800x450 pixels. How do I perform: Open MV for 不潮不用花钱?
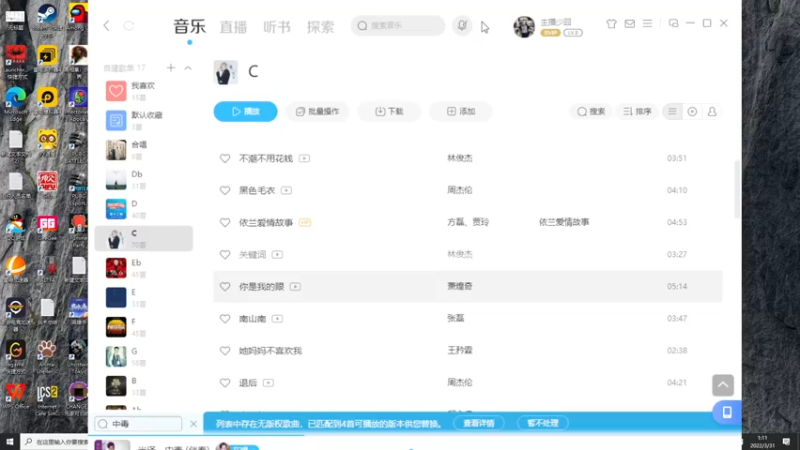[304, 159]
